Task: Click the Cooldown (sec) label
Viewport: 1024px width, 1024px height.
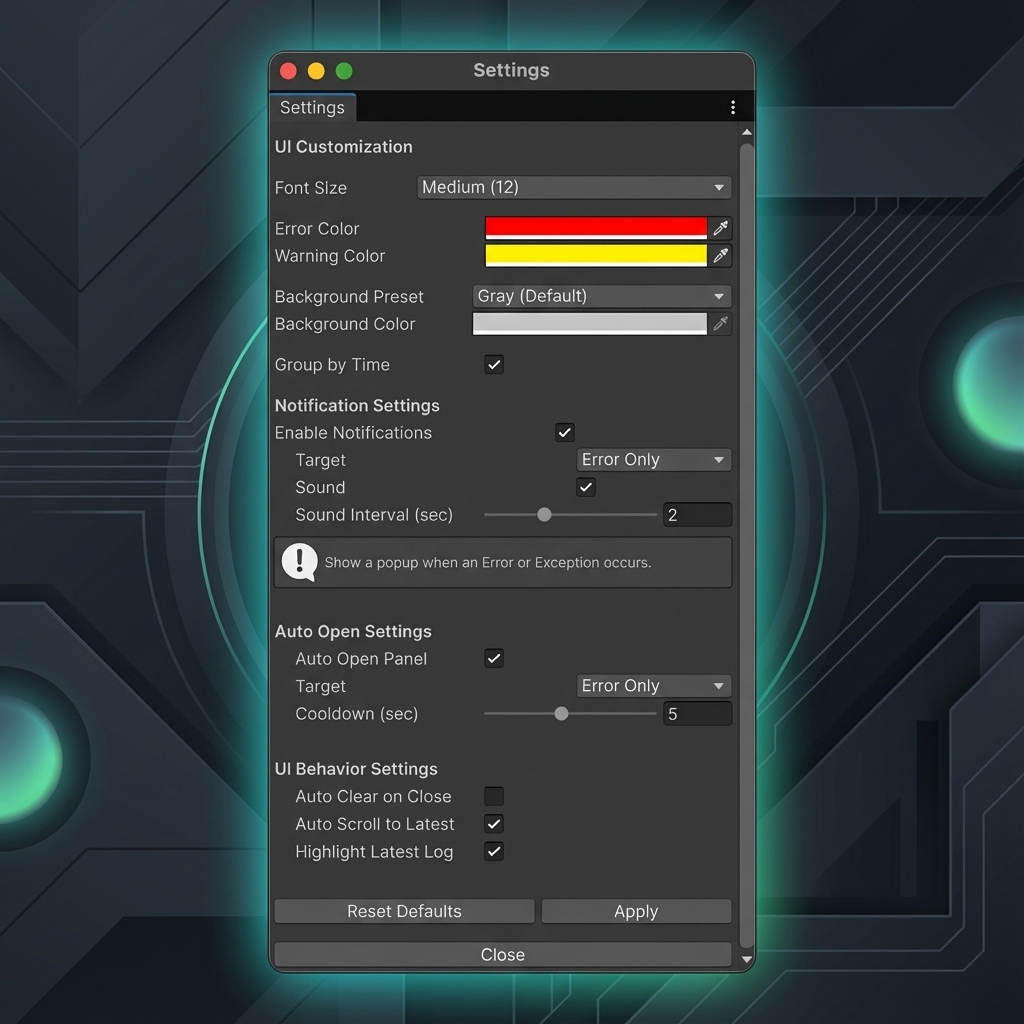Action: click(x=357, y=714)
